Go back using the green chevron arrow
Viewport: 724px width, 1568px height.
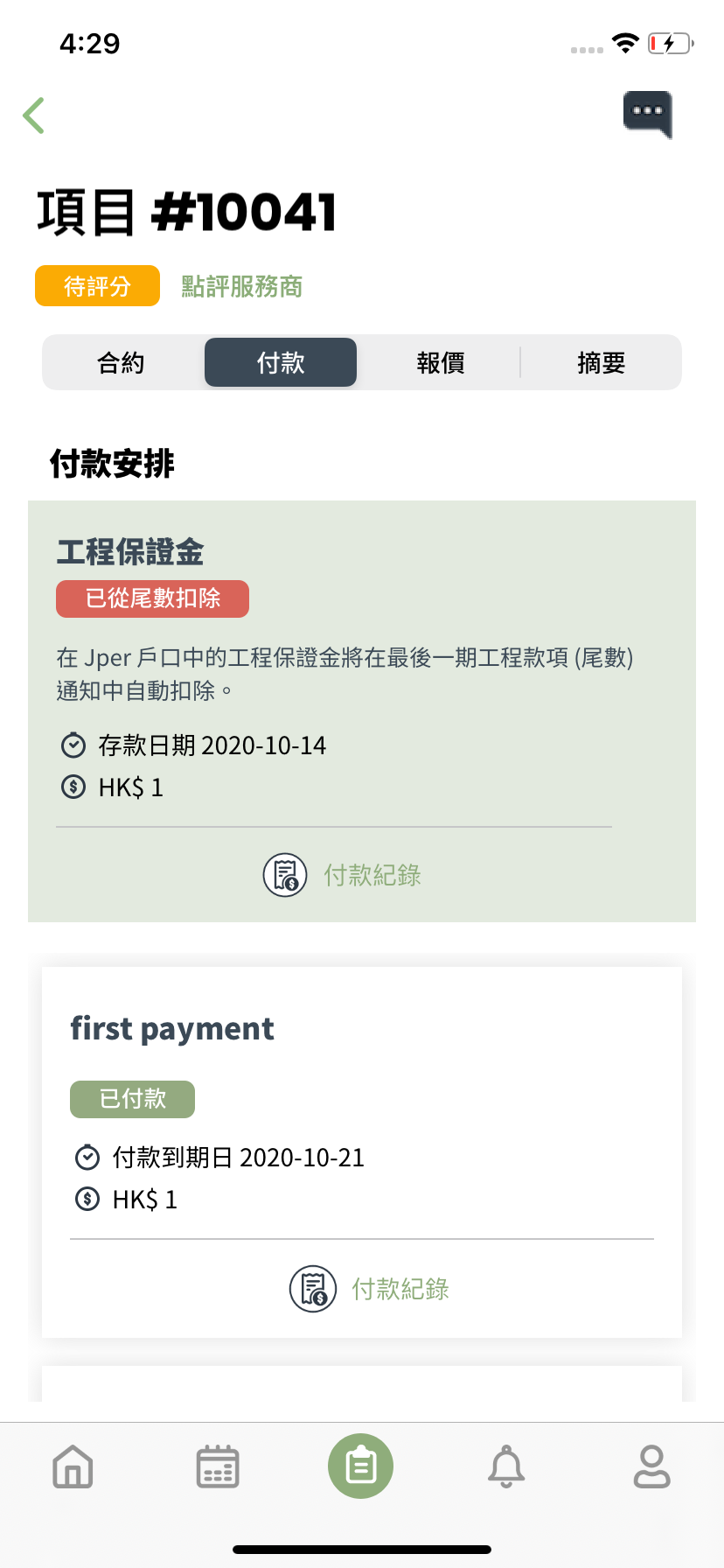tap(34, 115)
